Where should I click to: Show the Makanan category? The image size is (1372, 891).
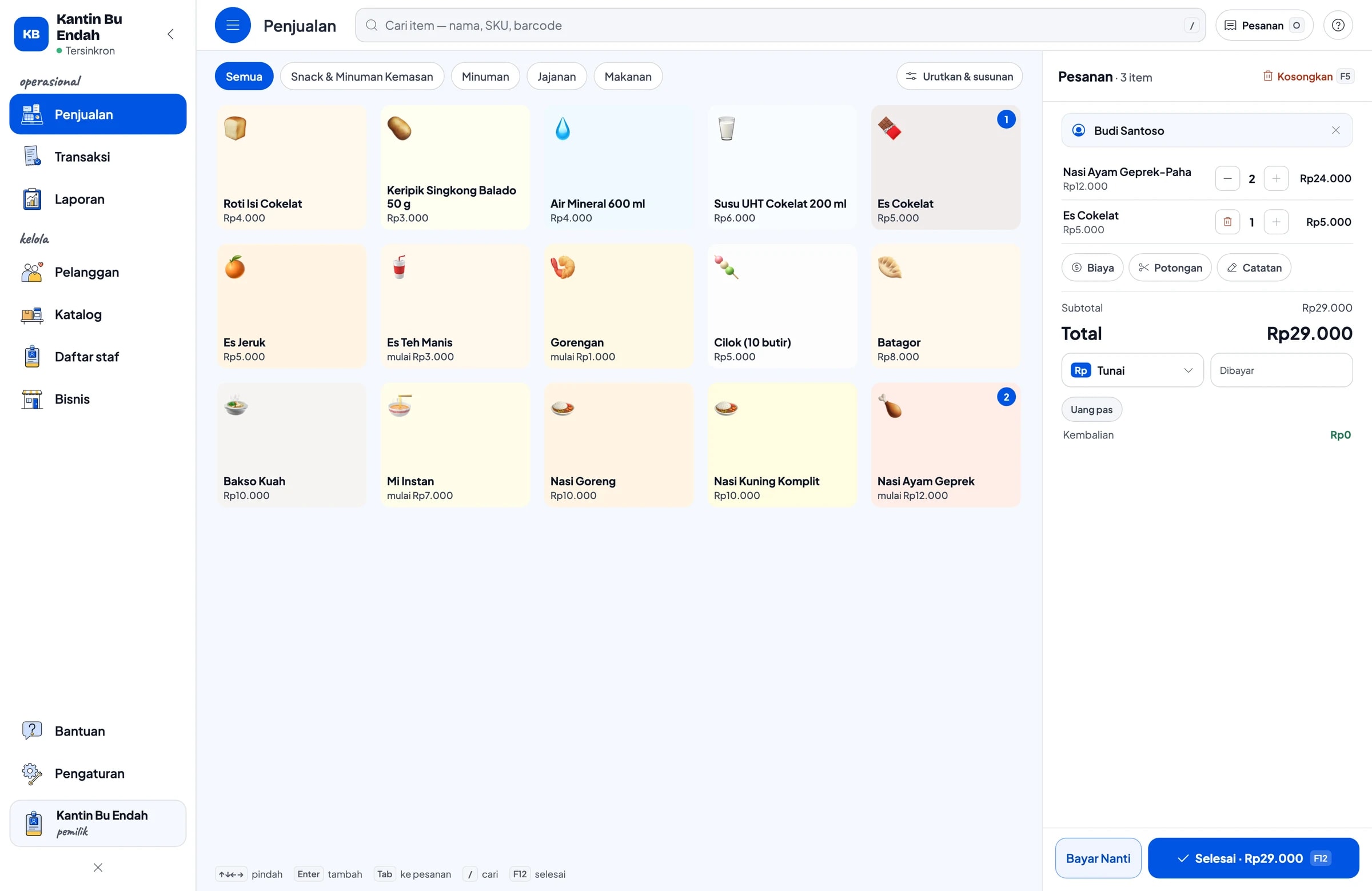click(628, 77)
